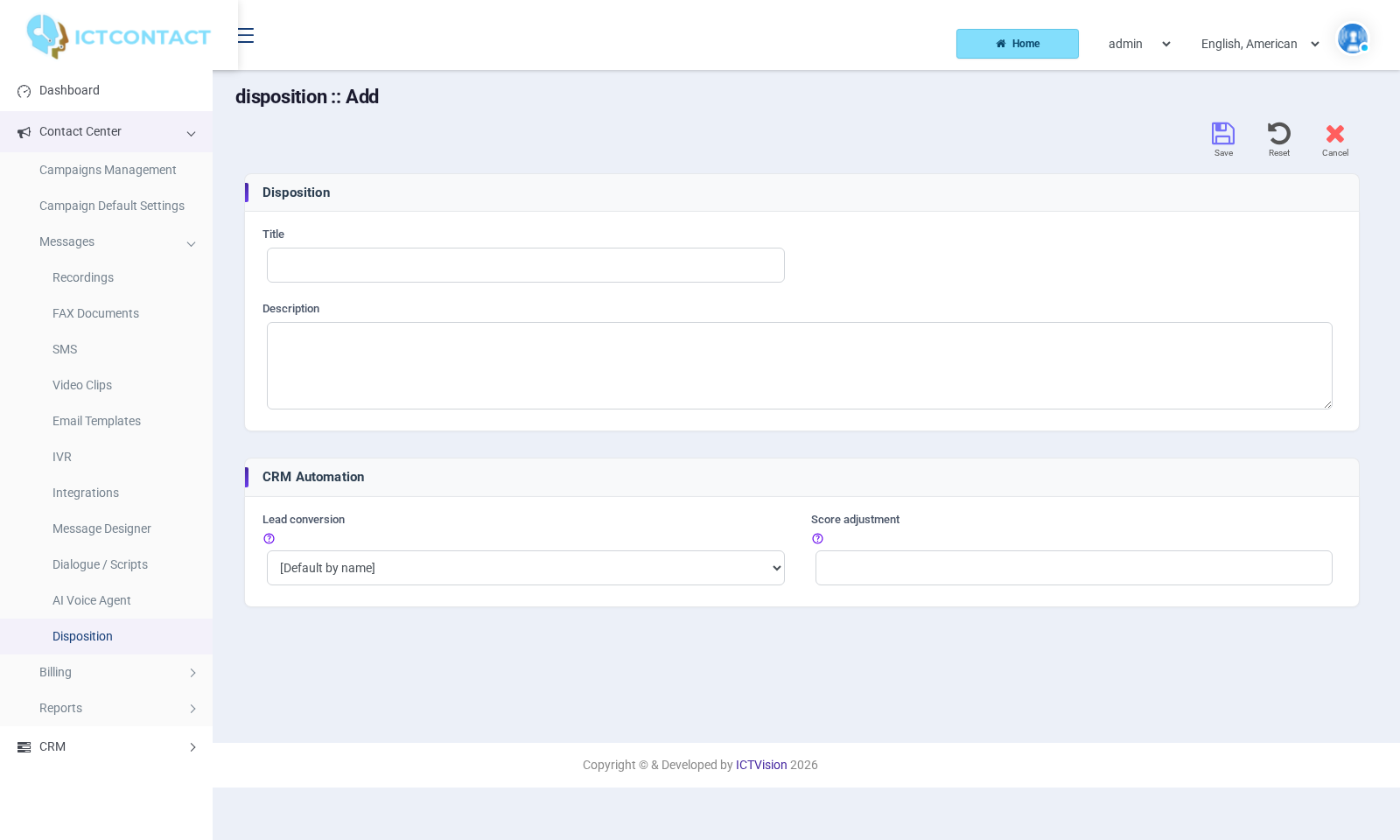Toggle the hamburger sidebar menu icon
The image size is (1400, 840).
click(x=246, y=36)
